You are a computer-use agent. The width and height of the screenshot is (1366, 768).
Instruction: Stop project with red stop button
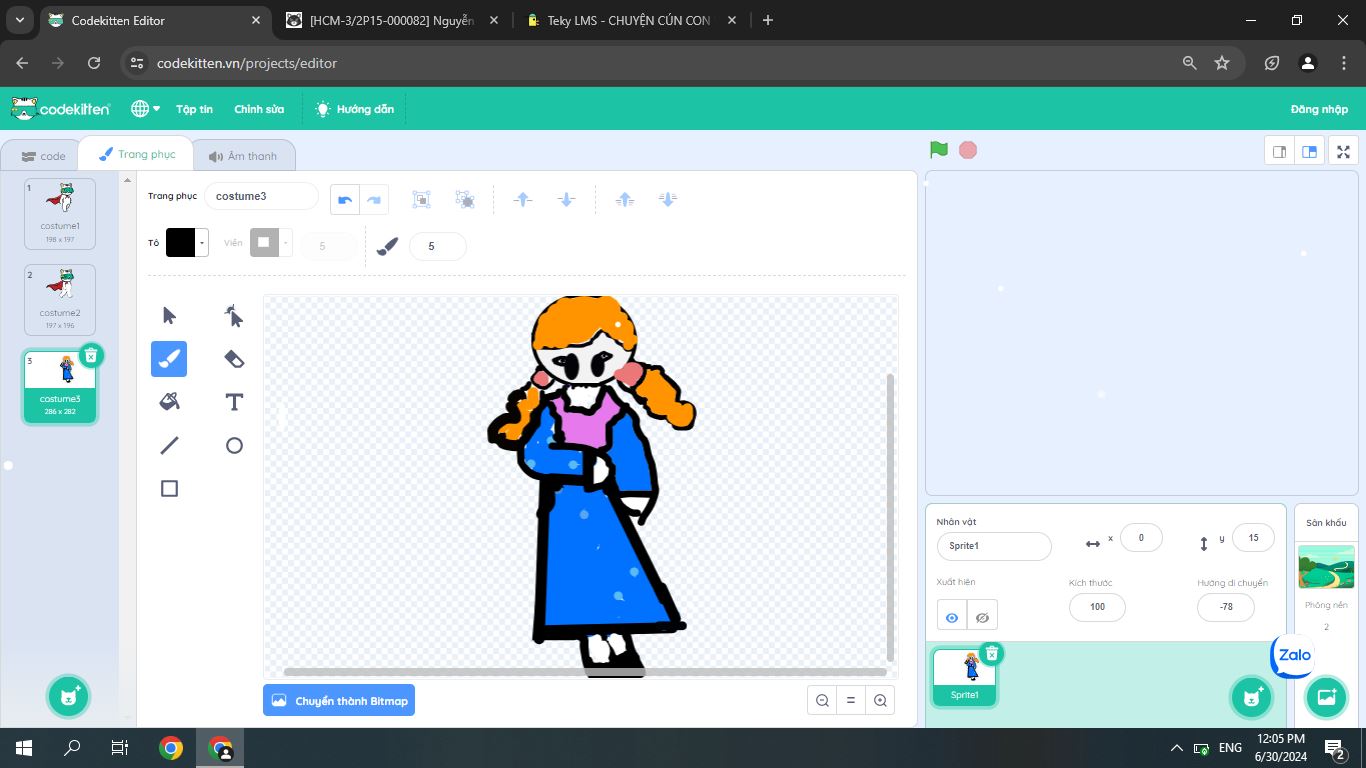(x=968, y=150)
